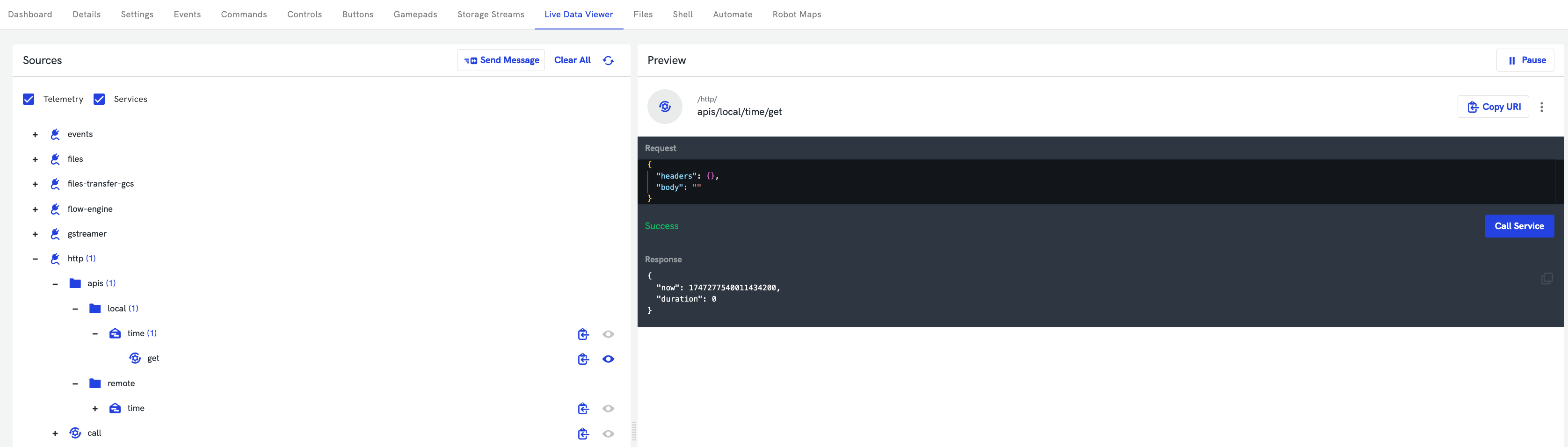The width and height of the screenshot is (1568, 447).
Task: Open the Robot Maps tab
Action: point(797,14)
